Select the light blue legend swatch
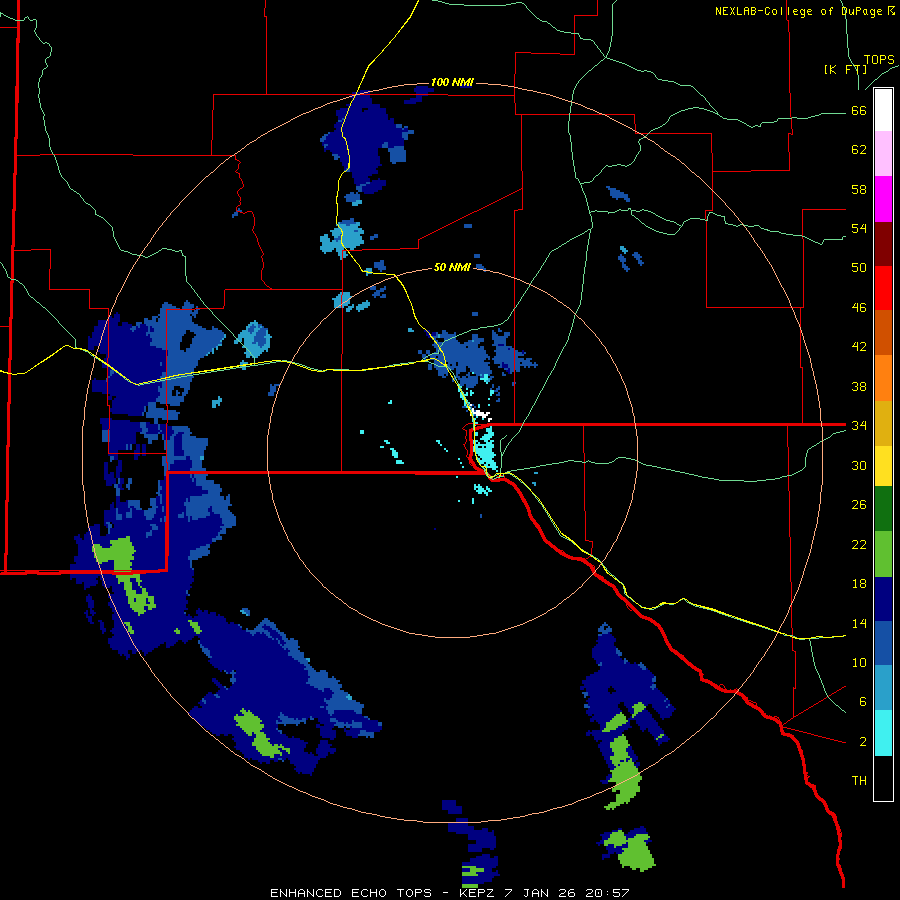900x900 pixels. click(x=883, y=688)
